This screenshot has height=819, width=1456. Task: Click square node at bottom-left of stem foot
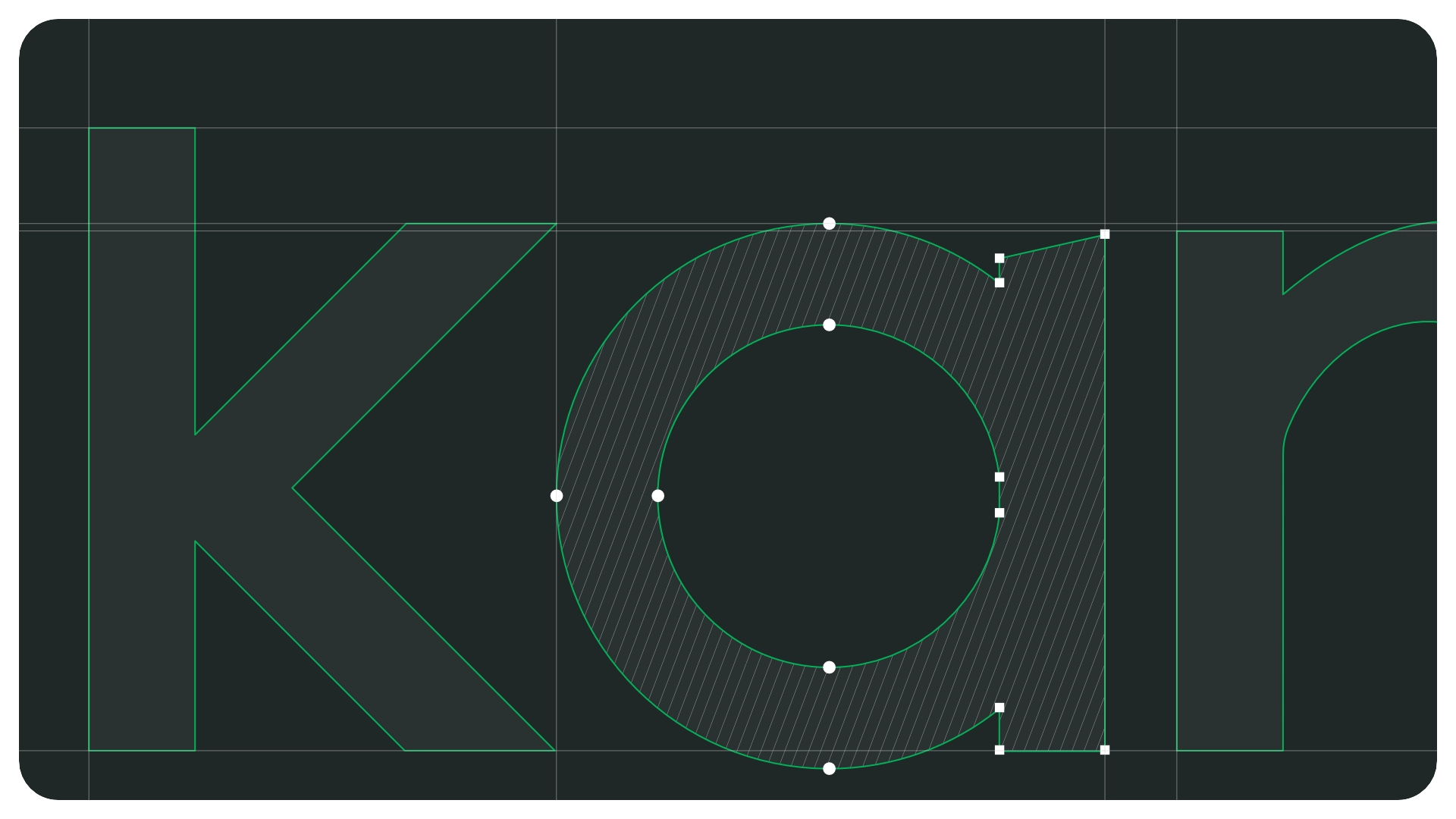point(999,750)
